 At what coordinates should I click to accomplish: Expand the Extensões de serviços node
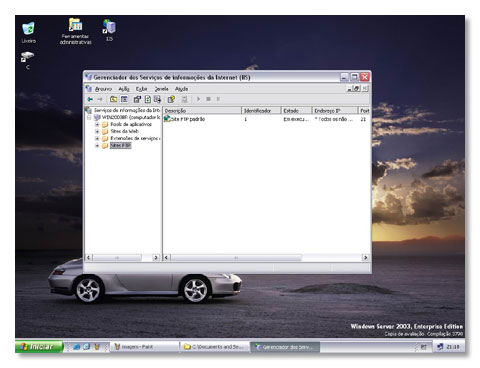coord(97,138)
